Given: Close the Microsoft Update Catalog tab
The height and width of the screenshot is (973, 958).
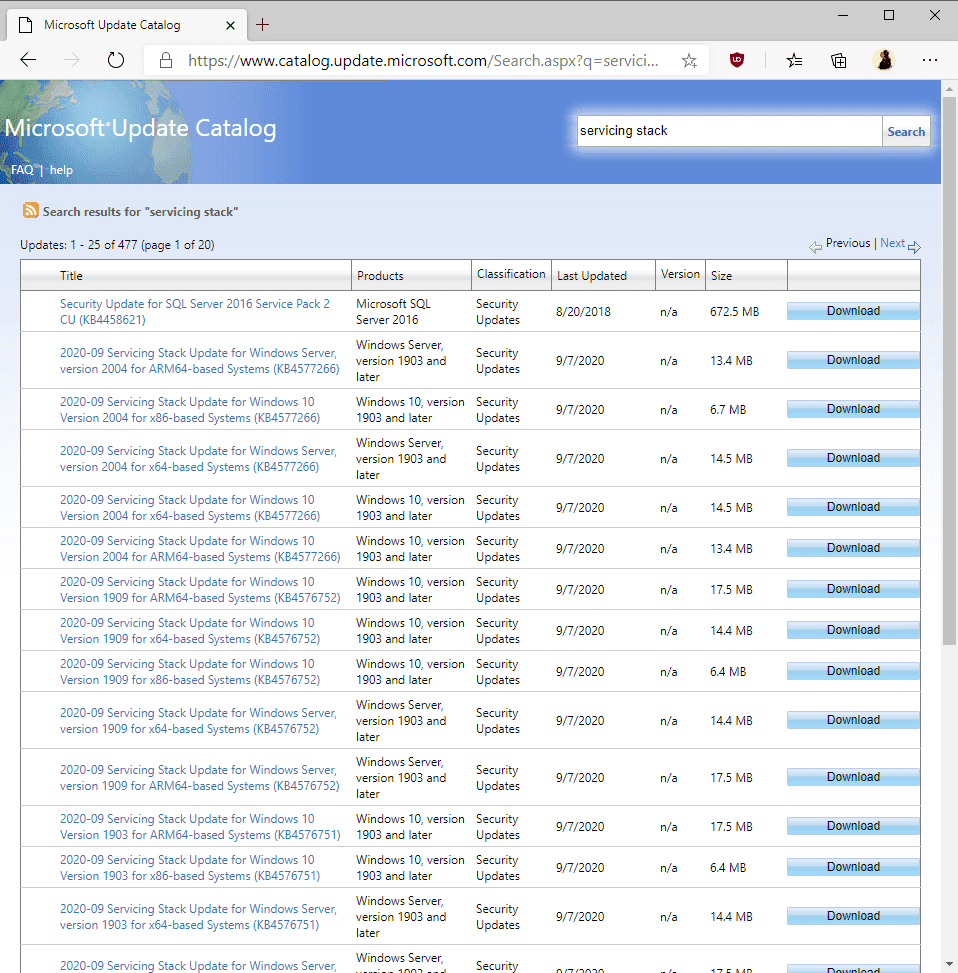Looking at the screenshot, I should pyautogui.click(x=230, y=25).
